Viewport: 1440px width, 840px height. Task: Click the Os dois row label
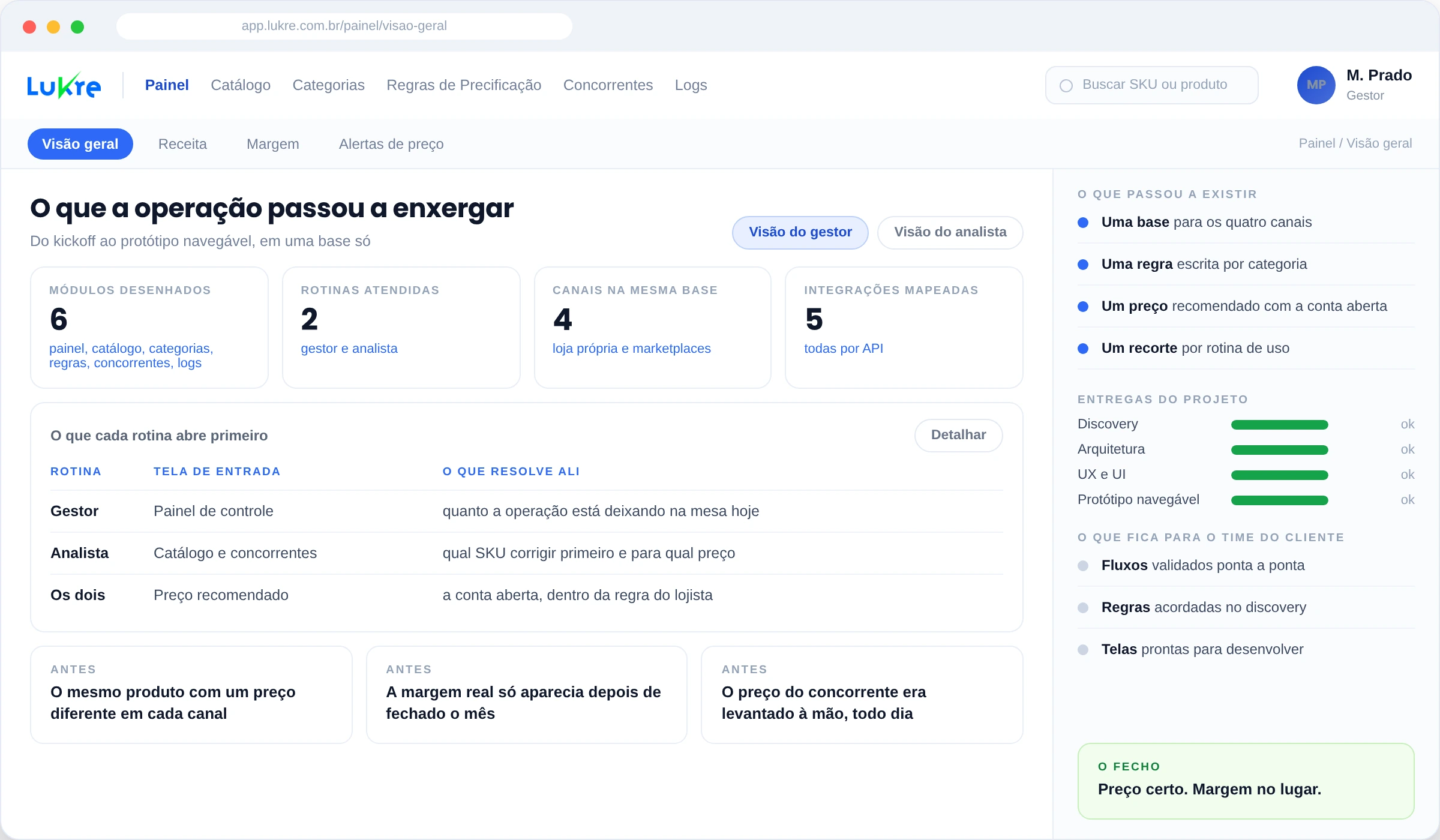(78, 595)
